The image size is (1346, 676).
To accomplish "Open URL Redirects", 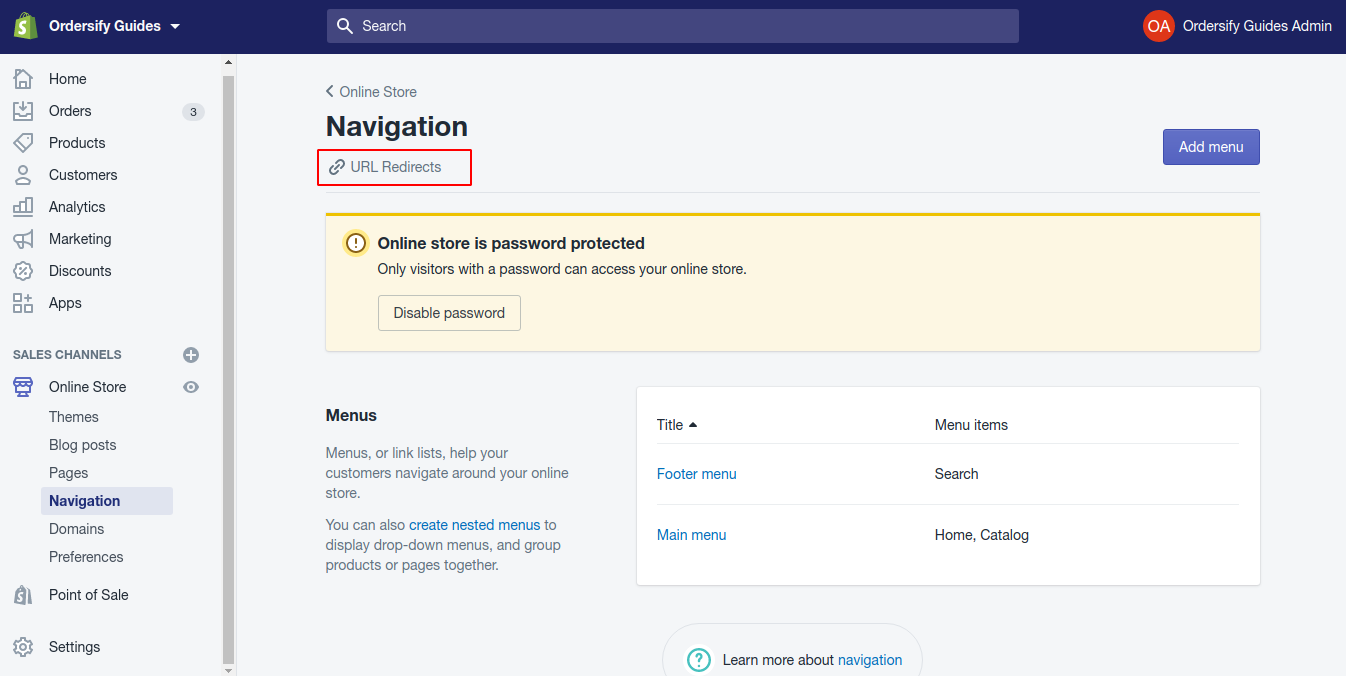I will 395,167.
